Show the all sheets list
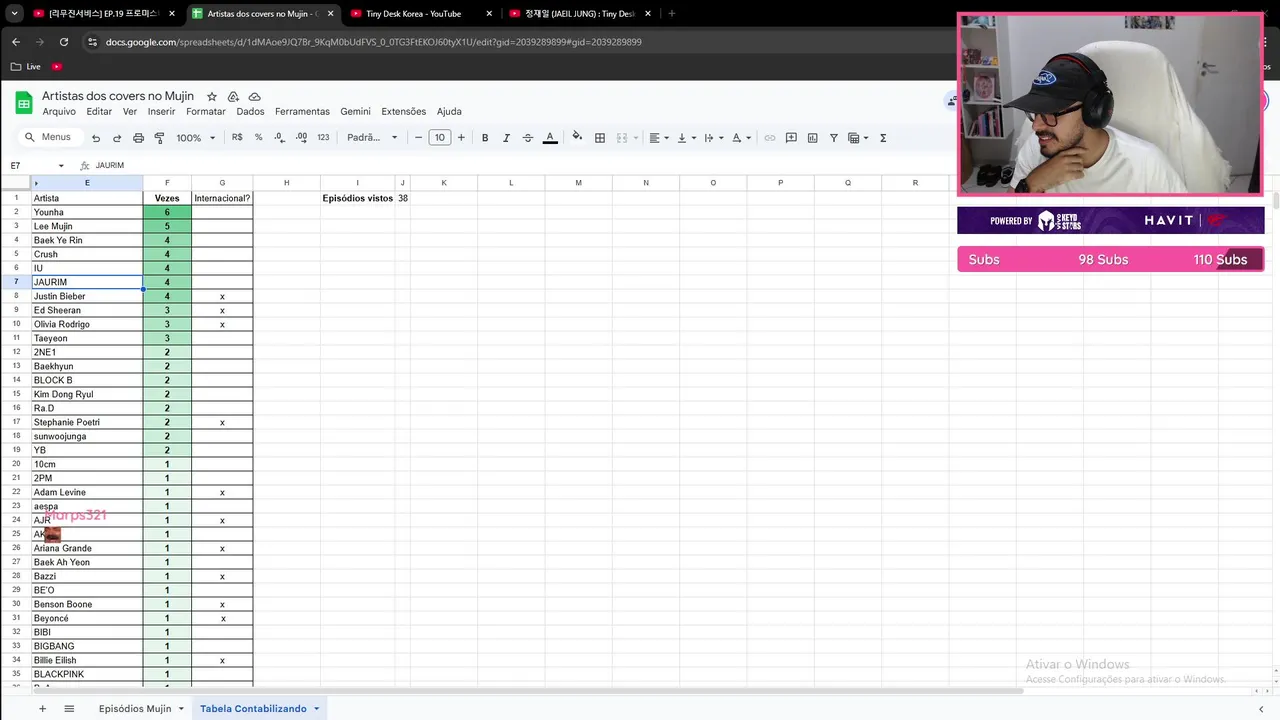Viewport: 1280px width, 720px height. pyautogui.click(x=69, y=708)
